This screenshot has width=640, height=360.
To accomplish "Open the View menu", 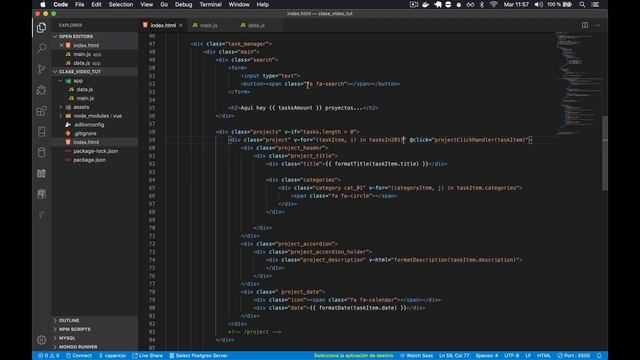I will (x=147, y=4).
